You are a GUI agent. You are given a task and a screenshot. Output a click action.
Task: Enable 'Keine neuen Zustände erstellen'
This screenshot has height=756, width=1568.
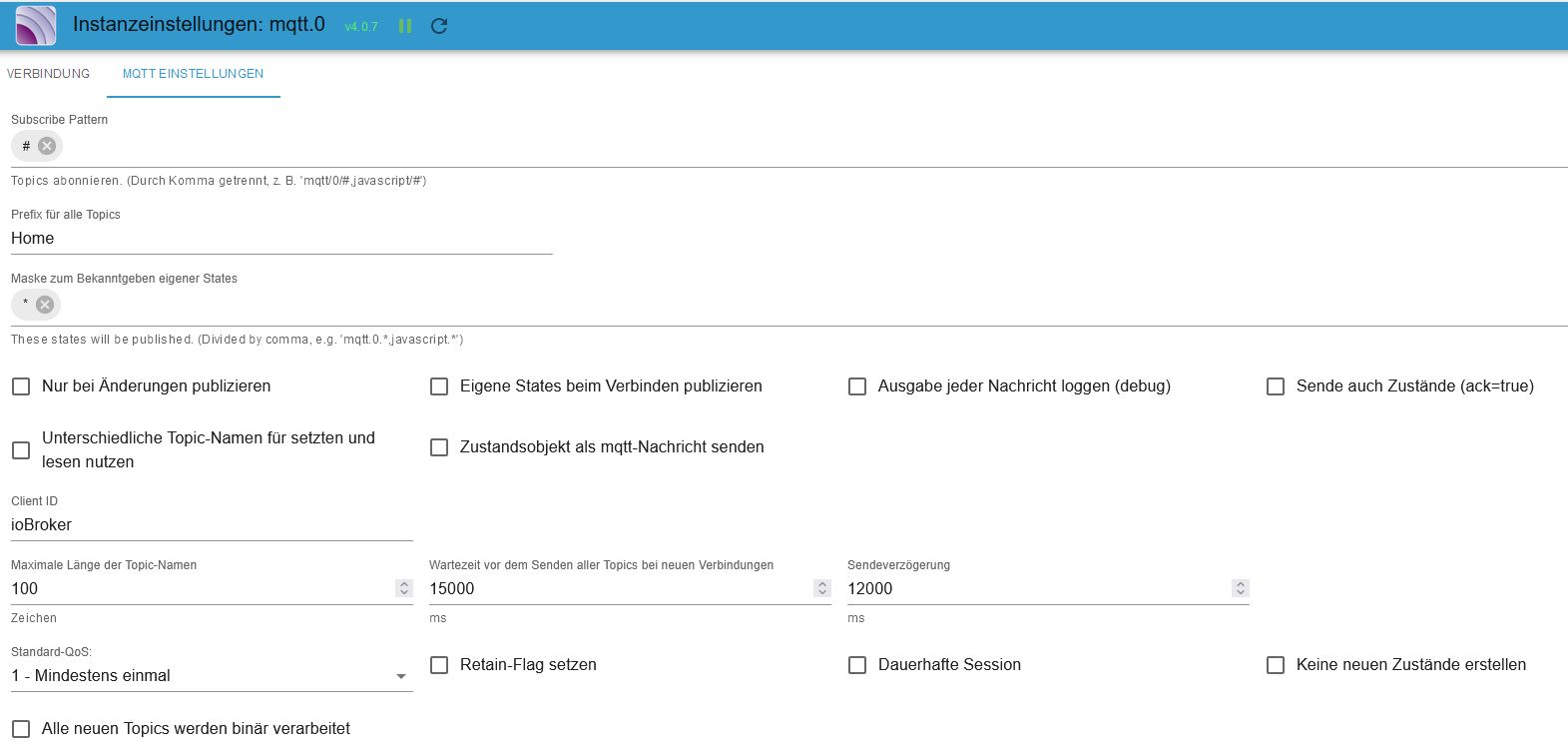pos(1276,665)
